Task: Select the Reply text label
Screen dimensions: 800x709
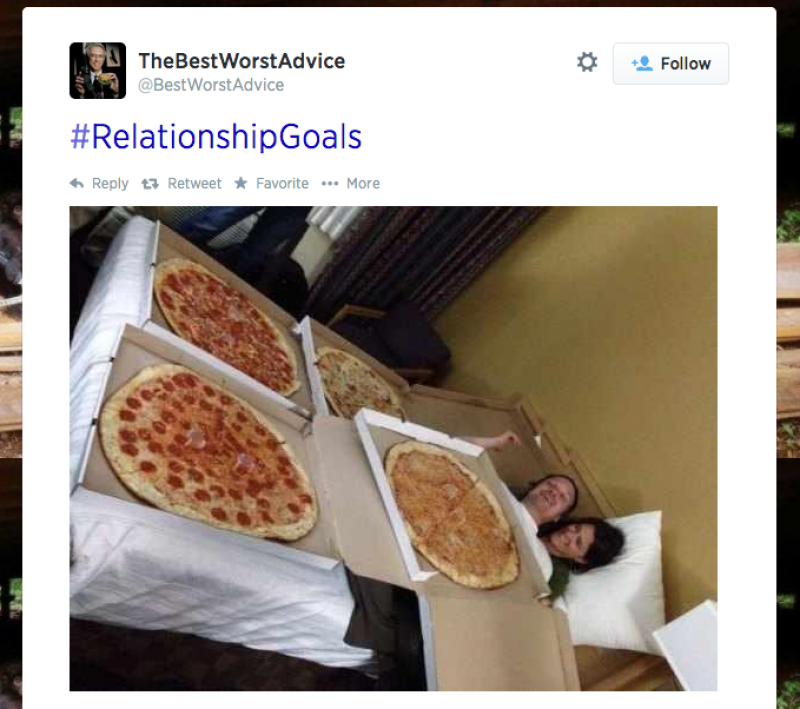Action: coord(110,184)
